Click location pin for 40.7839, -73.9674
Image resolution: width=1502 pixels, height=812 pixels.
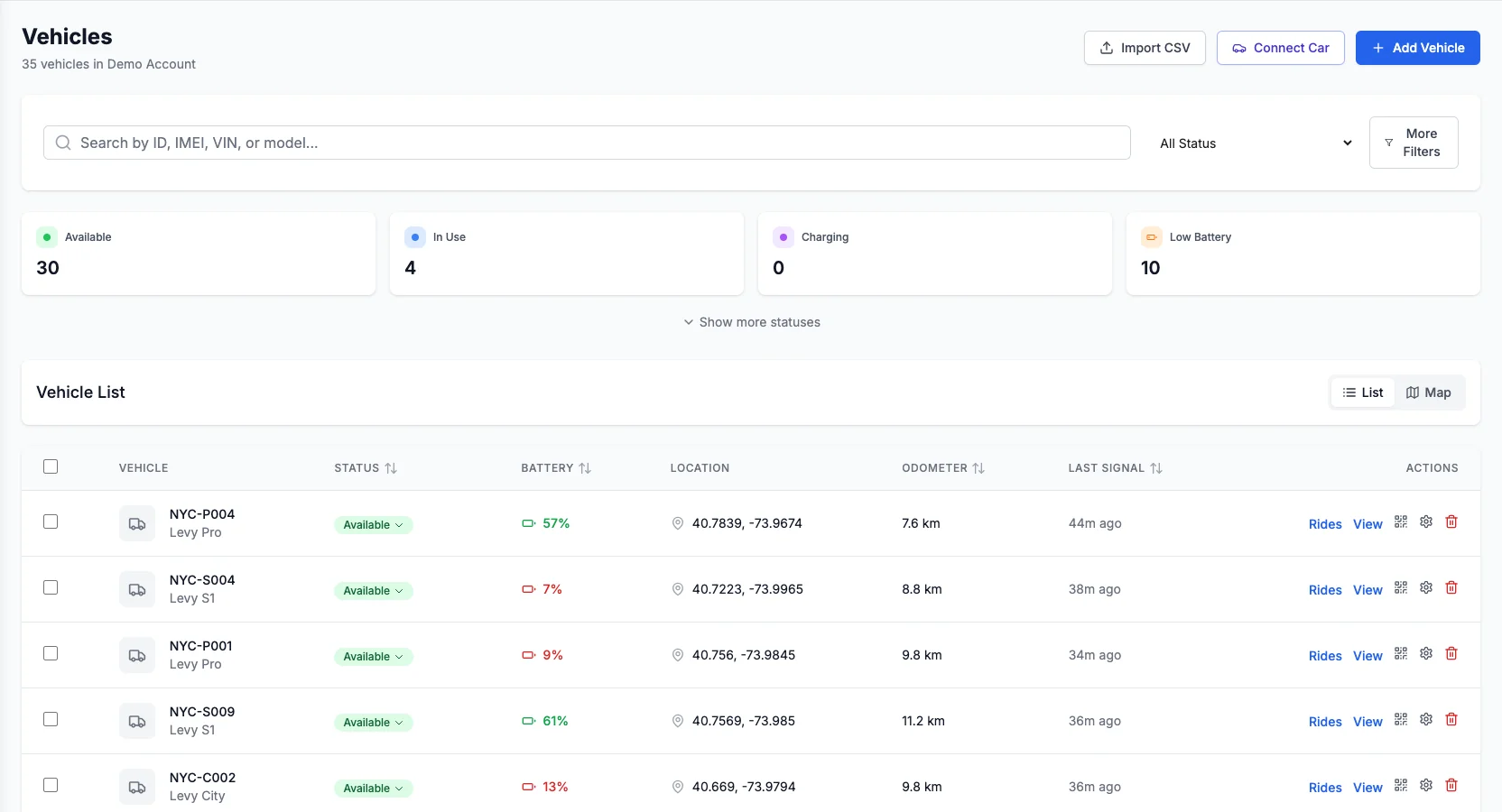[x=678, y=523]
